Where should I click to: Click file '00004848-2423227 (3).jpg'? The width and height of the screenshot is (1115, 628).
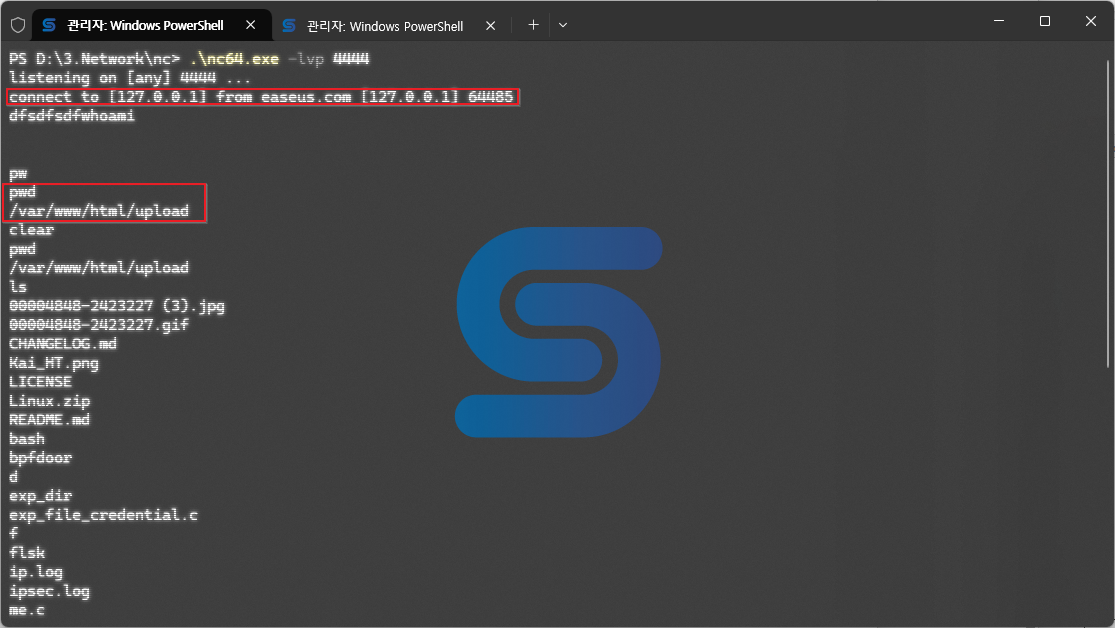pyautogui.click(x=117, y=306)
